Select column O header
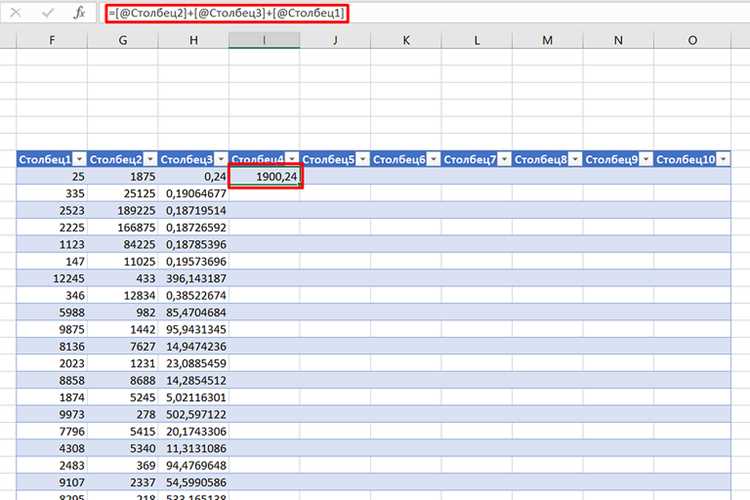Screen dimensions: 750x500 pyautogui.click(x=692, y=40)
